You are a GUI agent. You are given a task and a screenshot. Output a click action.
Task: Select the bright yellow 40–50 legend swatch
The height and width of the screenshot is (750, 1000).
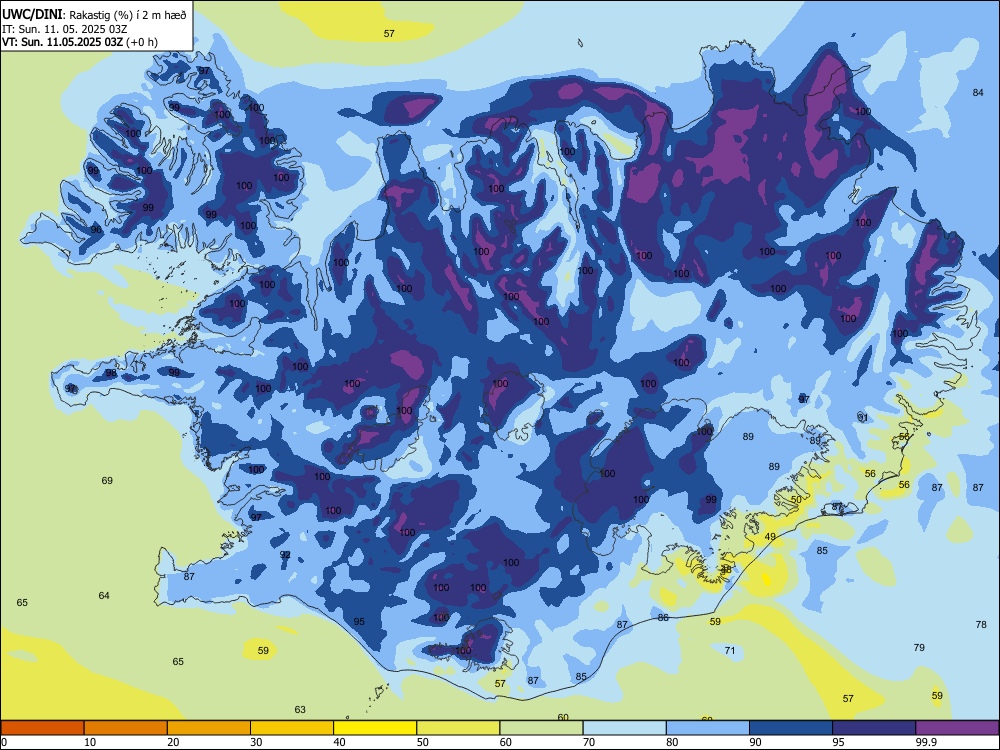[x=375, y=728]
